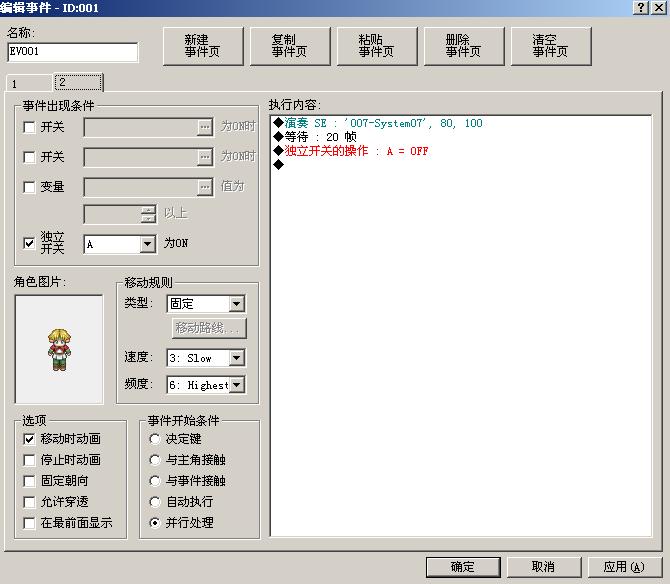Open the second switch selector ellipsis button
This screenshot has height=584, width=670.
(205, 157)
